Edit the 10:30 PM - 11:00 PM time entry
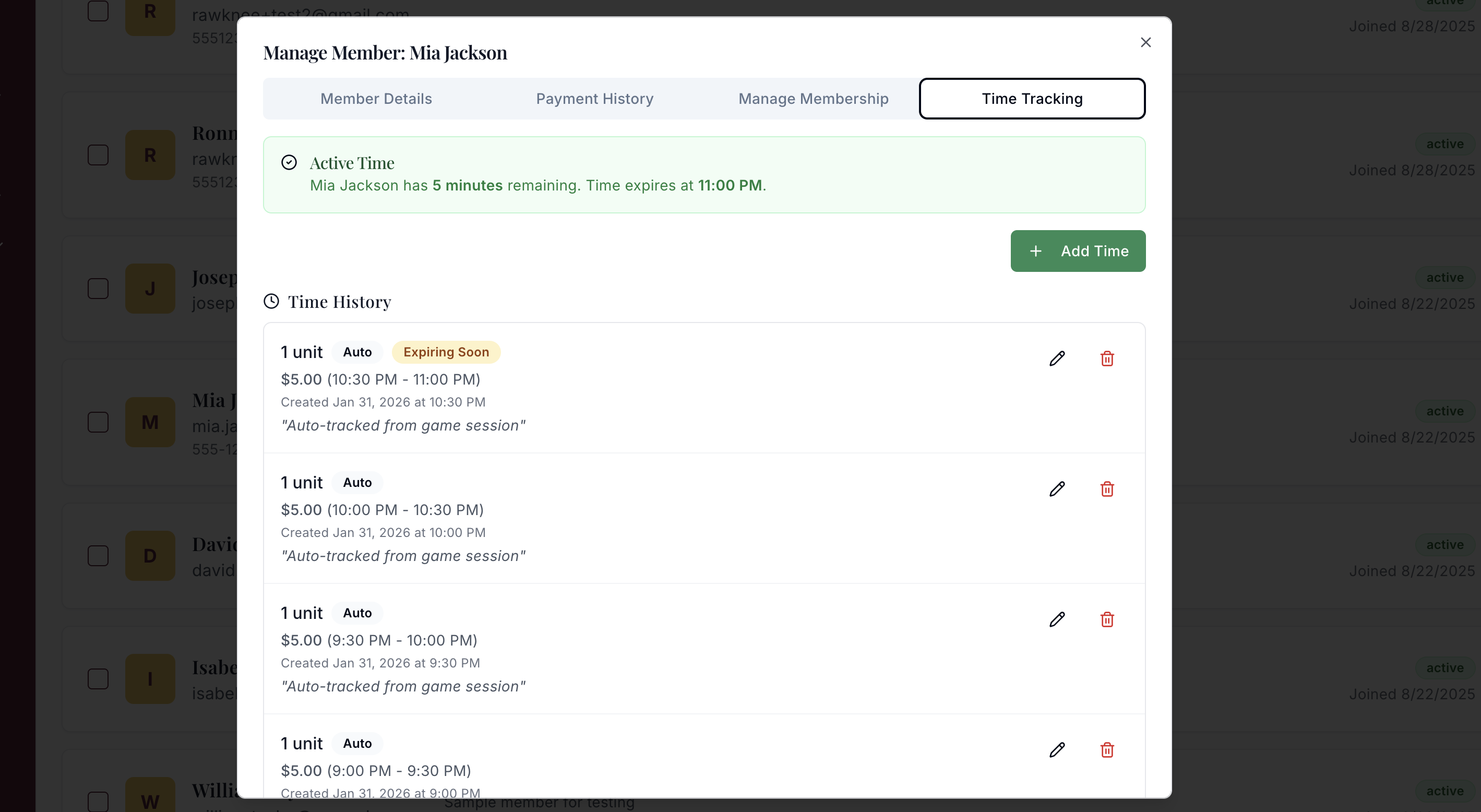 (x=1057, y=359)
